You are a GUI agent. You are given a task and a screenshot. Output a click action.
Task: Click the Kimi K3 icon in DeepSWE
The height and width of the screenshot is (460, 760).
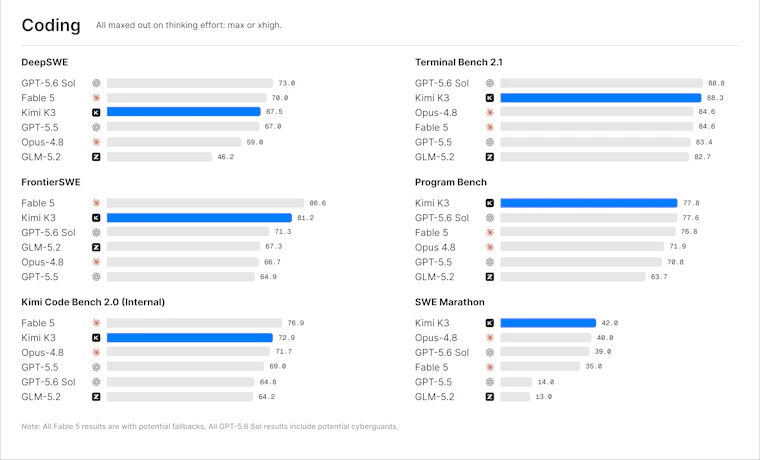pyautogui.click(x=96, y=112)
